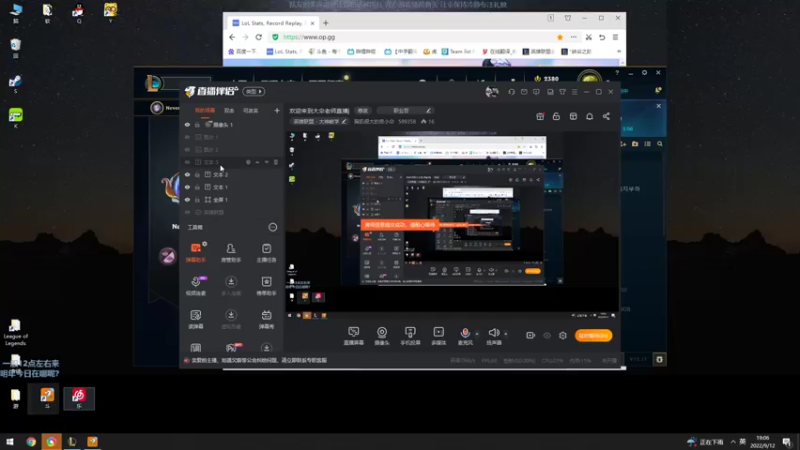800x450 pixels.
Task: Open new browser tab with plus
Action: pos(326,23)
